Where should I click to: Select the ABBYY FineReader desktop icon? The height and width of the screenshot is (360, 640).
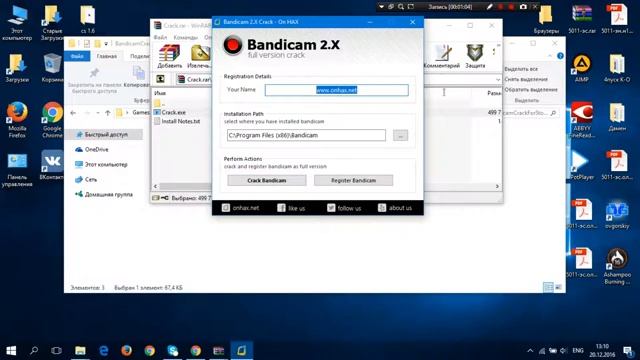pos(582,120)
